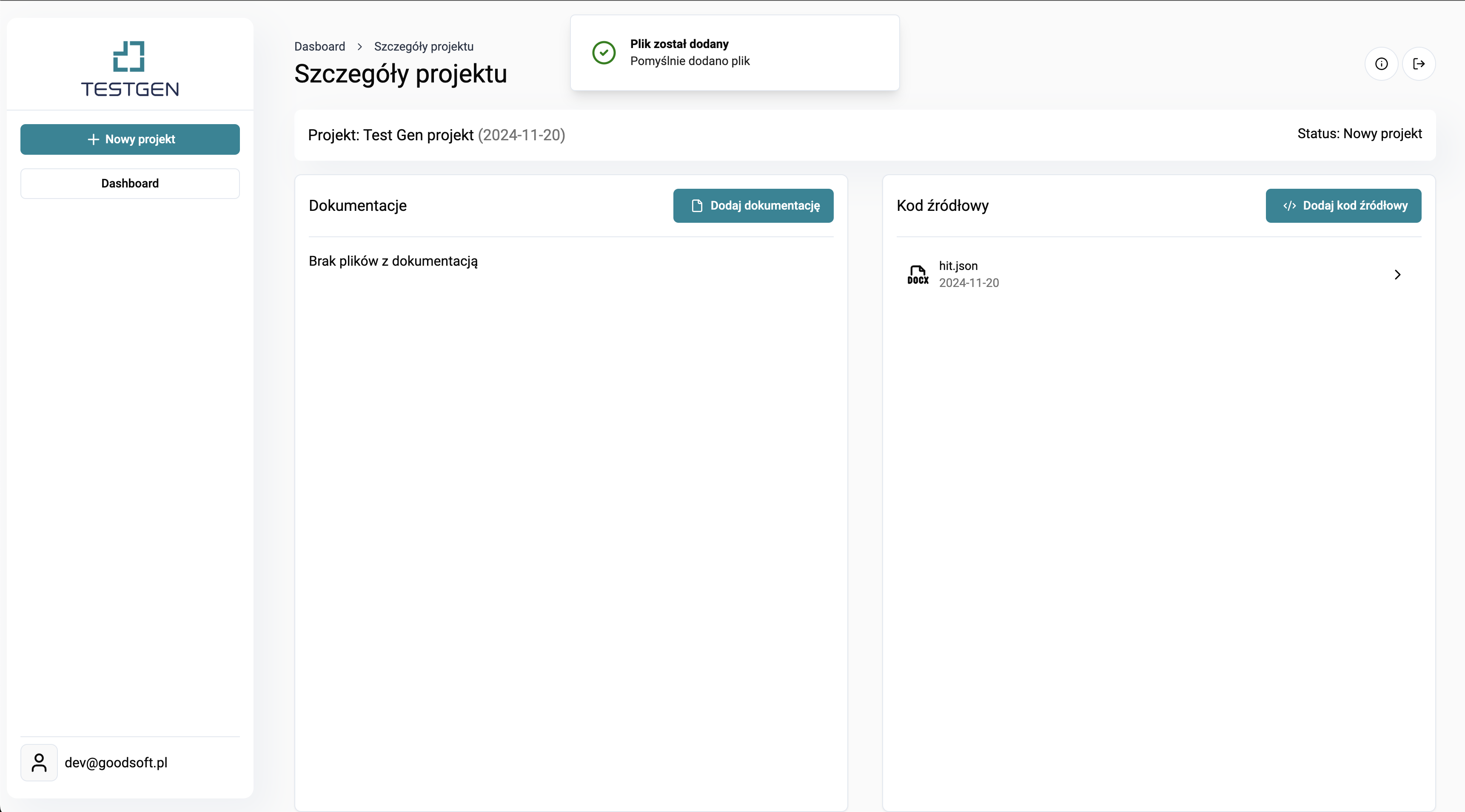
Task: Click the info circle icon
Action: [x=1381, y=64]
